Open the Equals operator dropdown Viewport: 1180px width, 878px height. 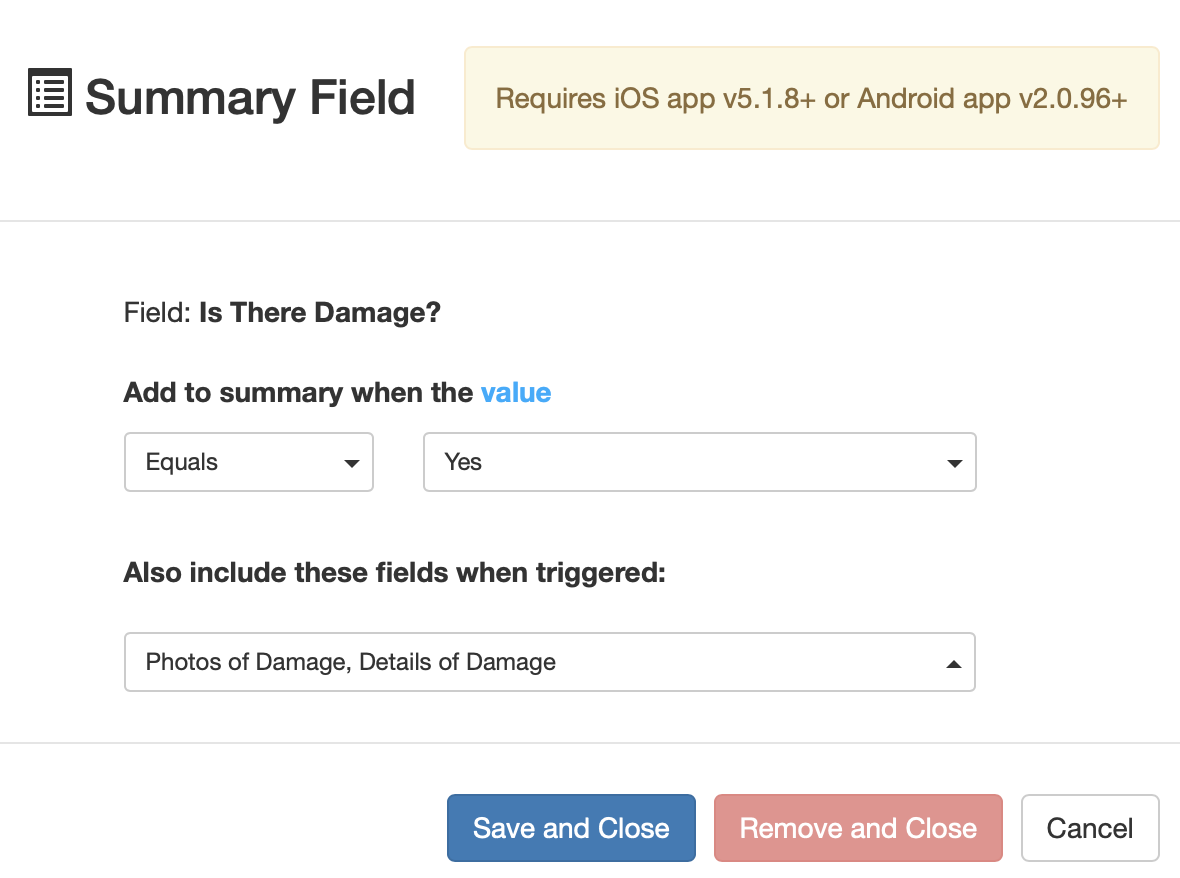(240, 462)
